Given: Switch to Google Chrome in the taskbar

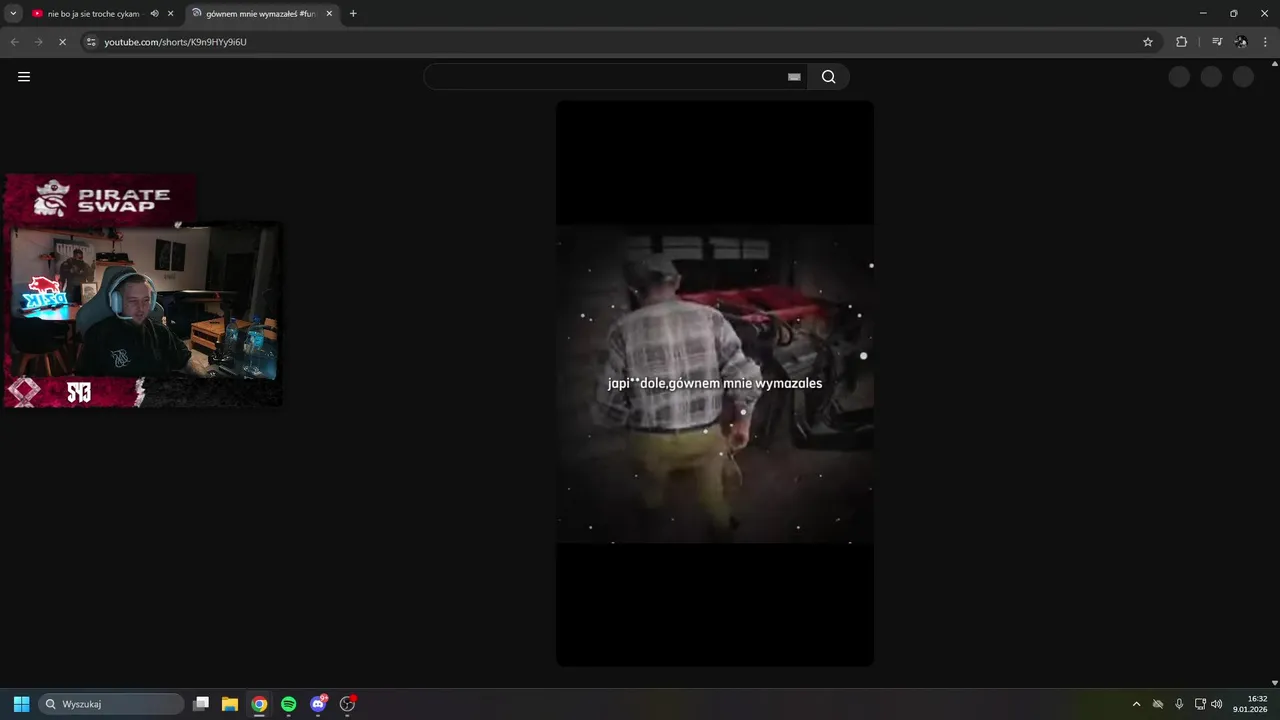Looking at the screenshot, I should [x=259, y=704].
